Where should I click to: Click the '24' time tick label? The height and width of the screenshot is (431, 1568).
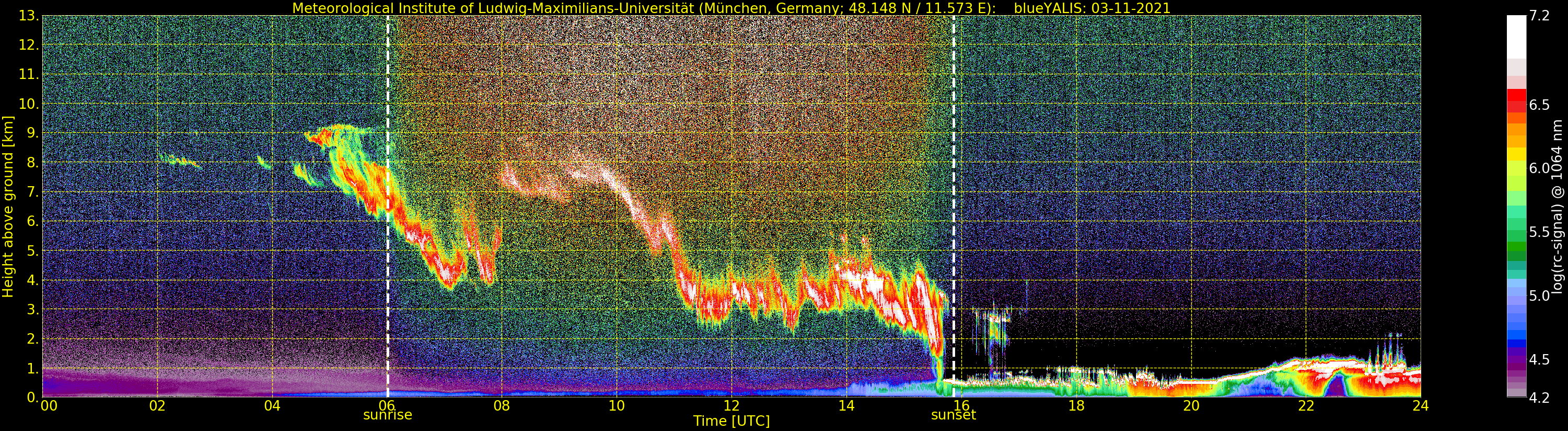[1420, 405]
